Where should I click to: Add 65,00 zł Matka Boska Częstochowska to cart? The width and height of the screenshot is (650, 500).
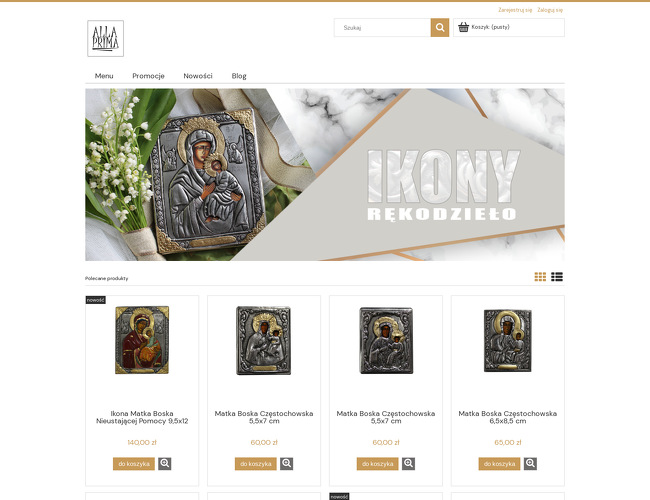tap(500, 464)
